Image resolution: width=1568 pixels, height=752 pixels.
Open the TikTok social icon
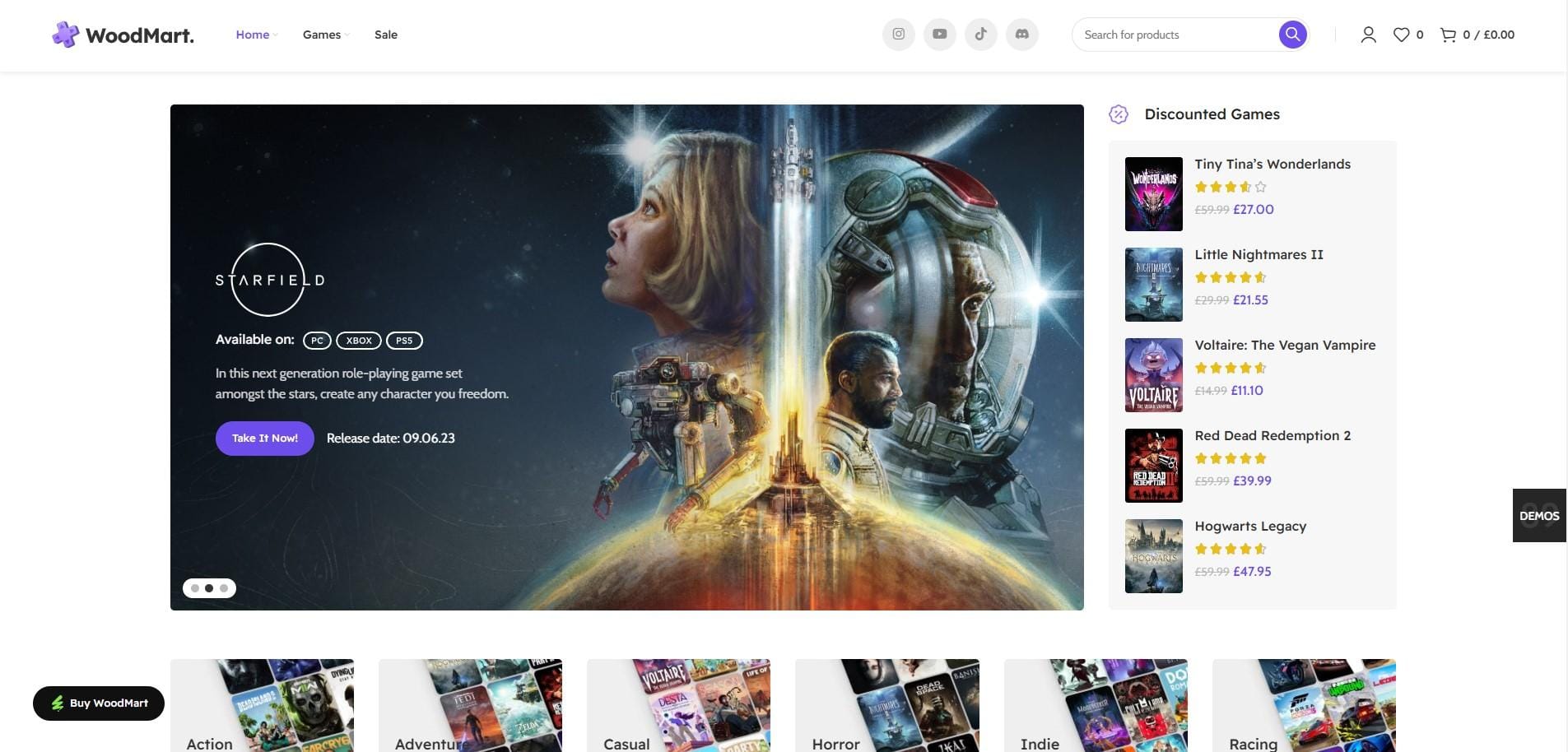[x=981, y=35]
